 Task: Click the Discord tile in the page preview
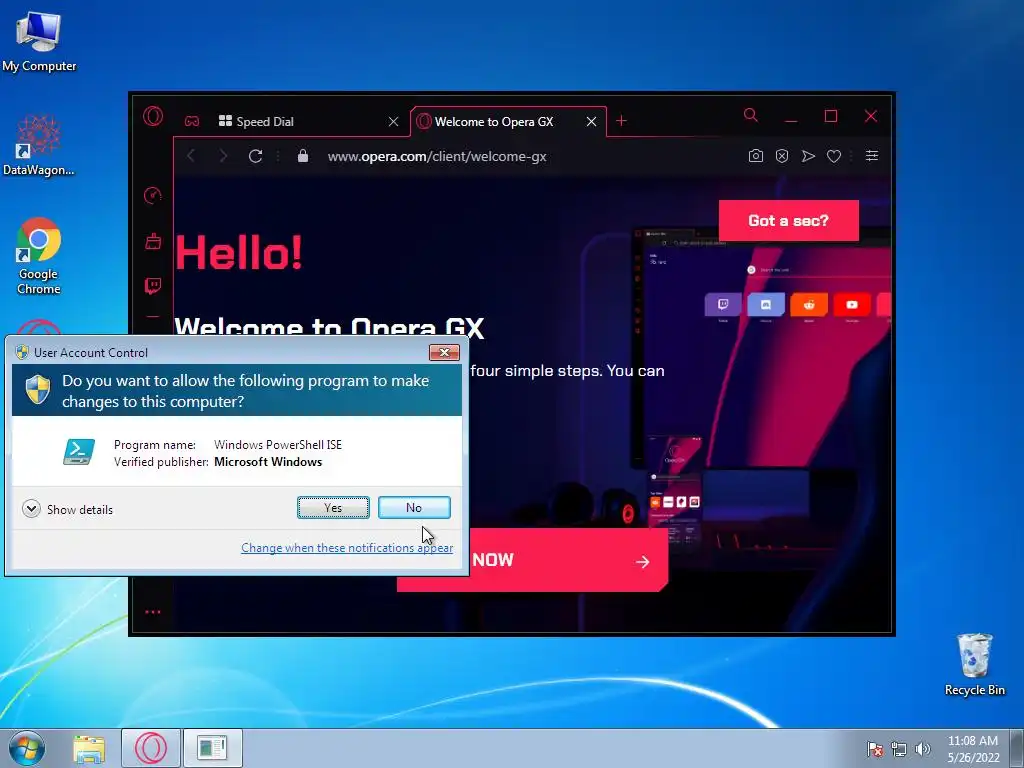765,304
